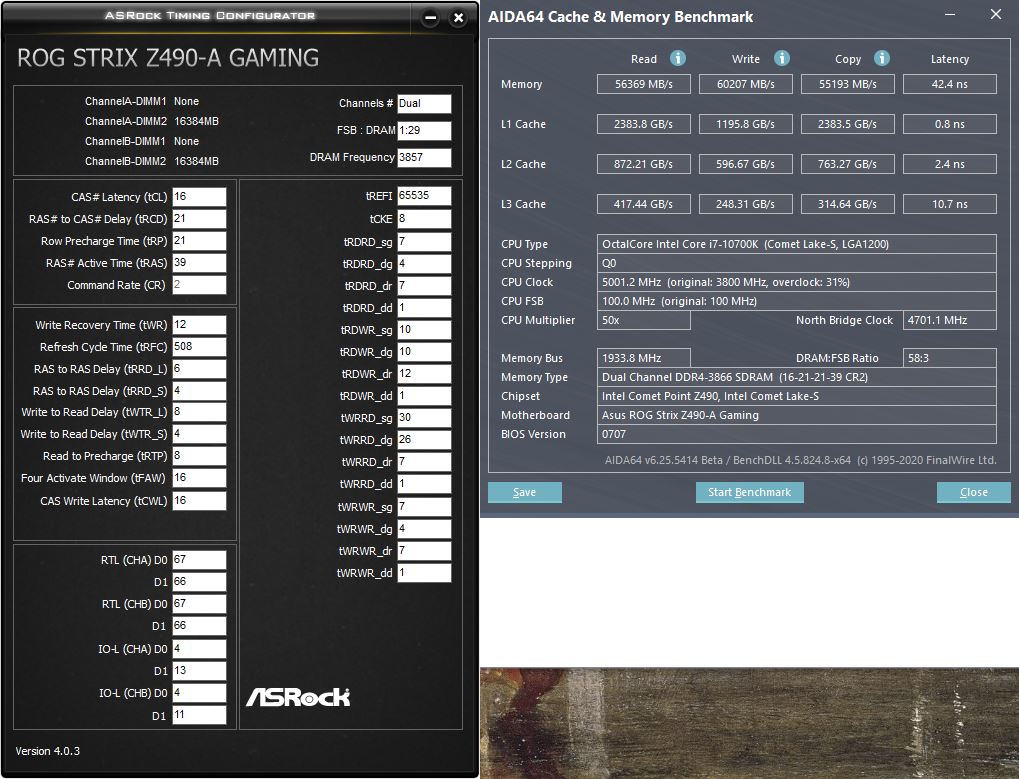Click the tREFI field showing 65535

coord(424,196)
